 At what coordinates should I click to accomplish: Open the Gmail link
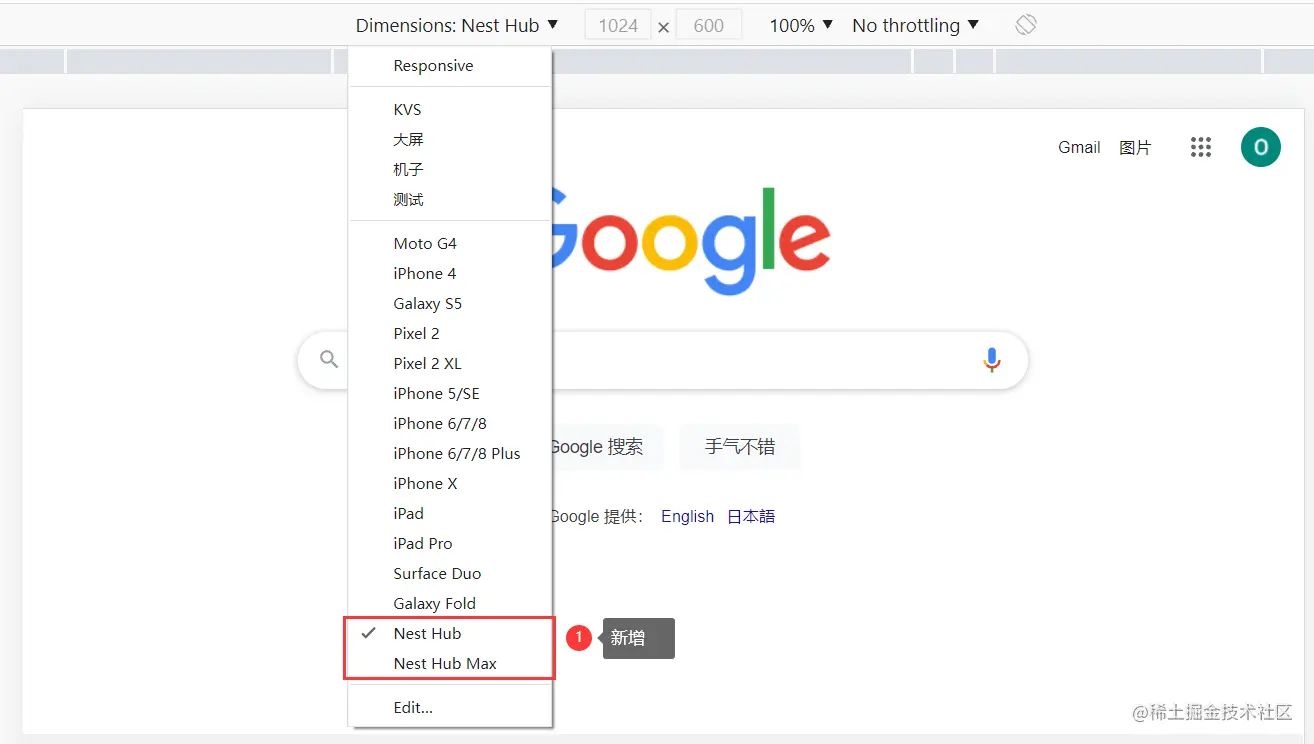click(1079, 148)
